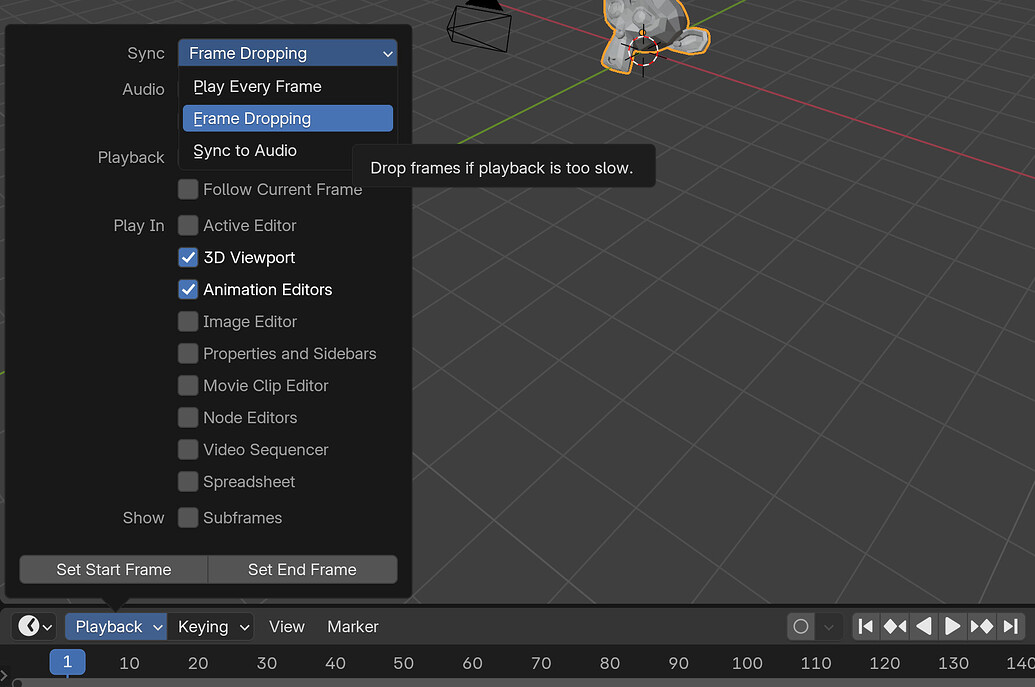Choose Play Every Frame sync option
The width and height of the screenshot is (1035, 687).
288,86
